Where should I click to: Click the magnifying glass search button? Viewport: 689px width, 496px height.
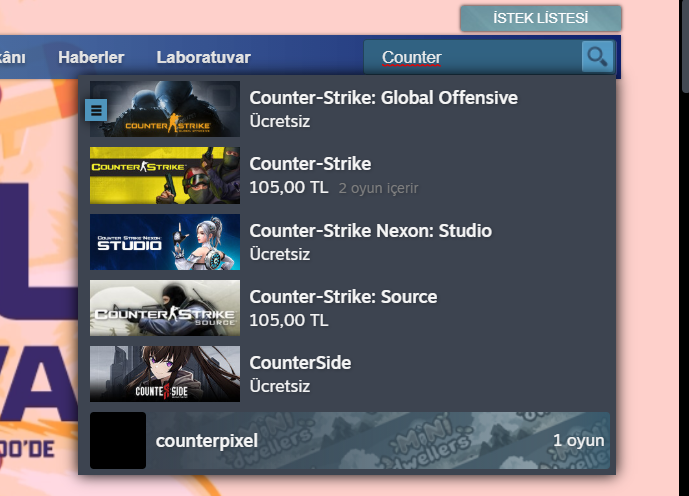click(597, 57)
